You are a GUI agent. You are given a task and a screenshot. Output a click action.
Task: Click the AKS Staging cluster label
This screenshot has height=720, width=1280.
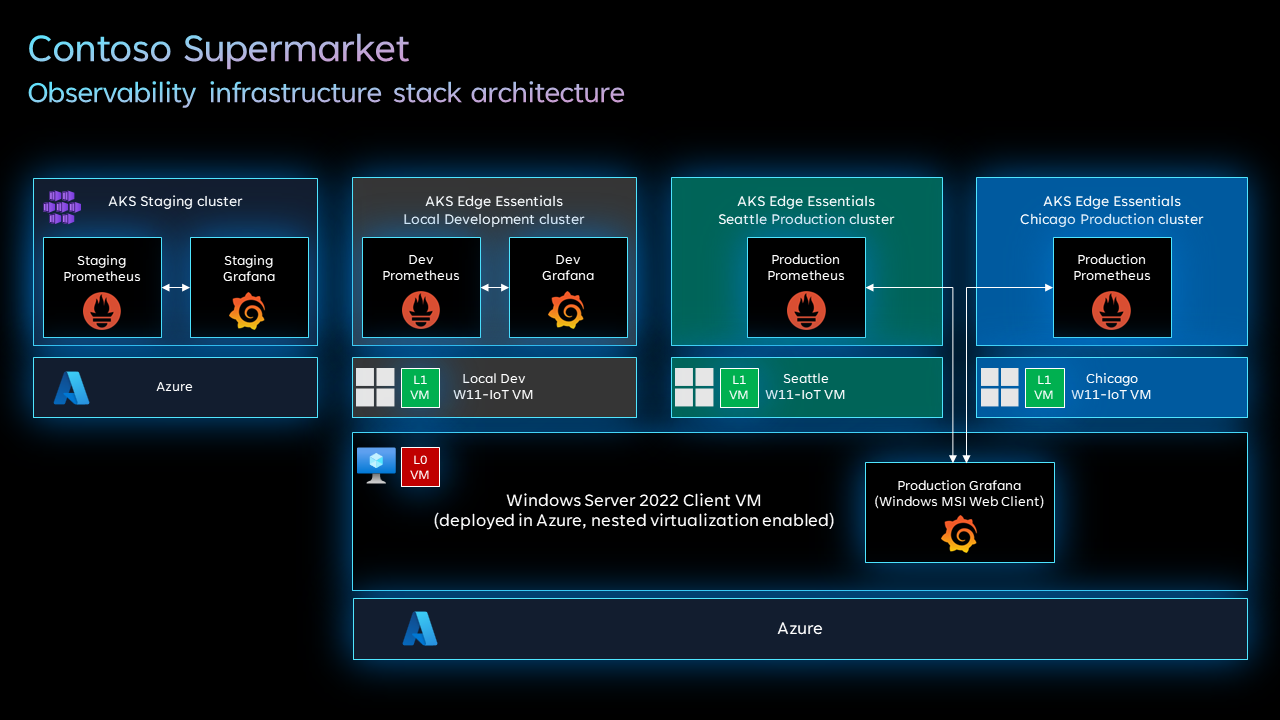[176, 201]
